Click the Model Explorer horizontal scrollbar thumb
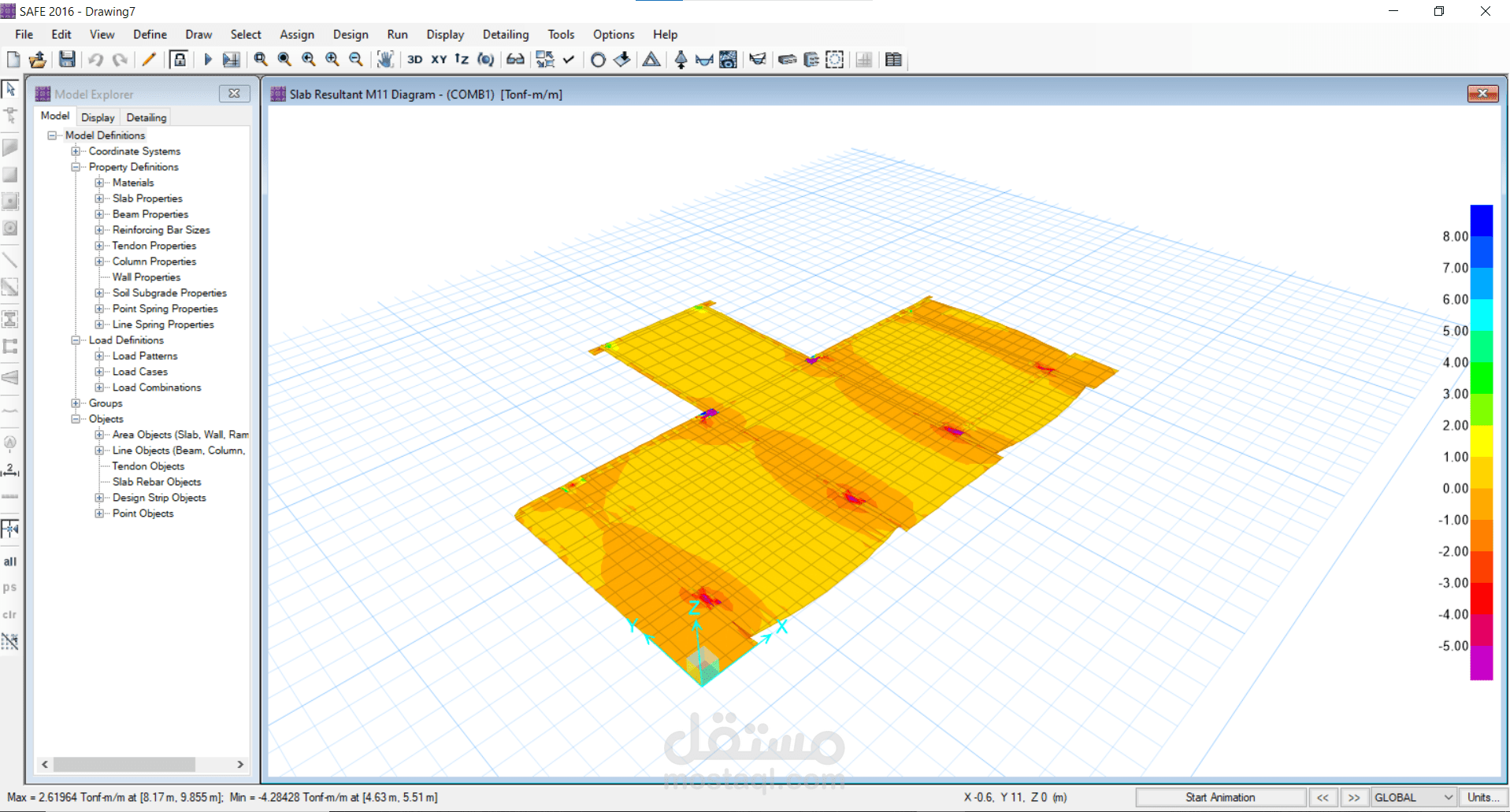This screenshot has height=812, width=1510. 124,764
